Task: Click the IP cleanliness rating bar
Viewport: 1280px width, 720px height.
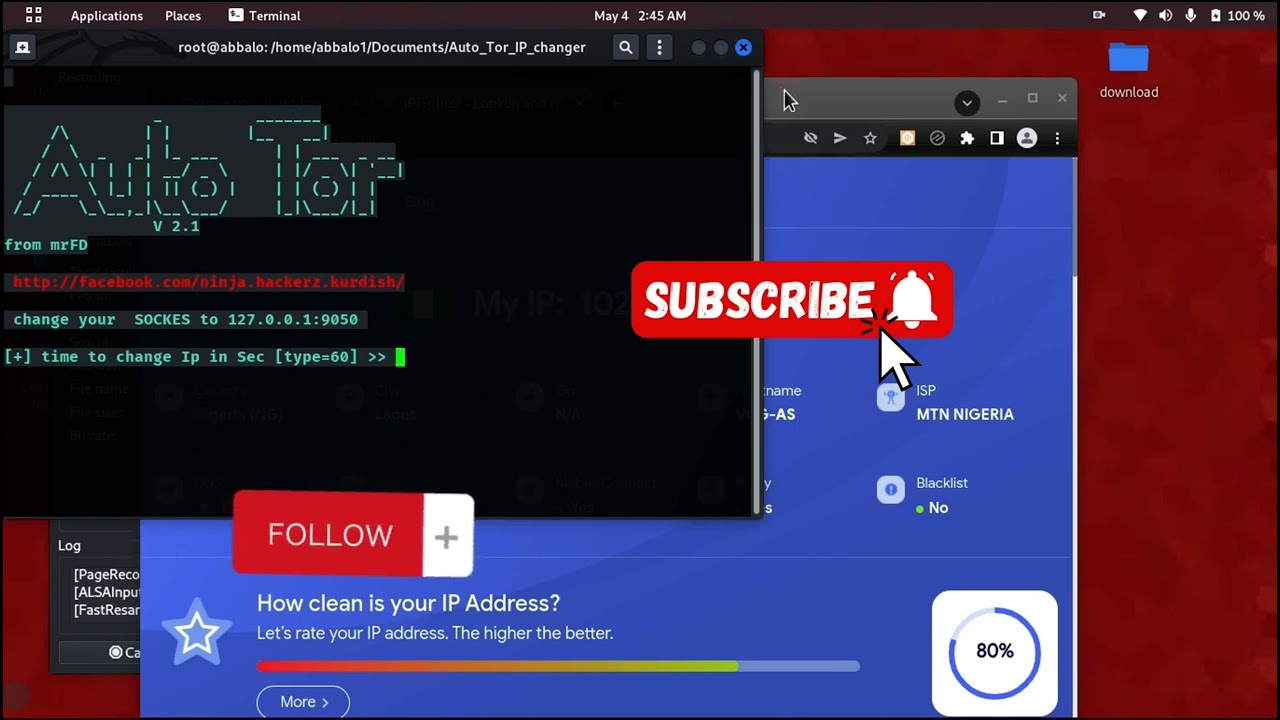Action: click(x=558, y=666)
